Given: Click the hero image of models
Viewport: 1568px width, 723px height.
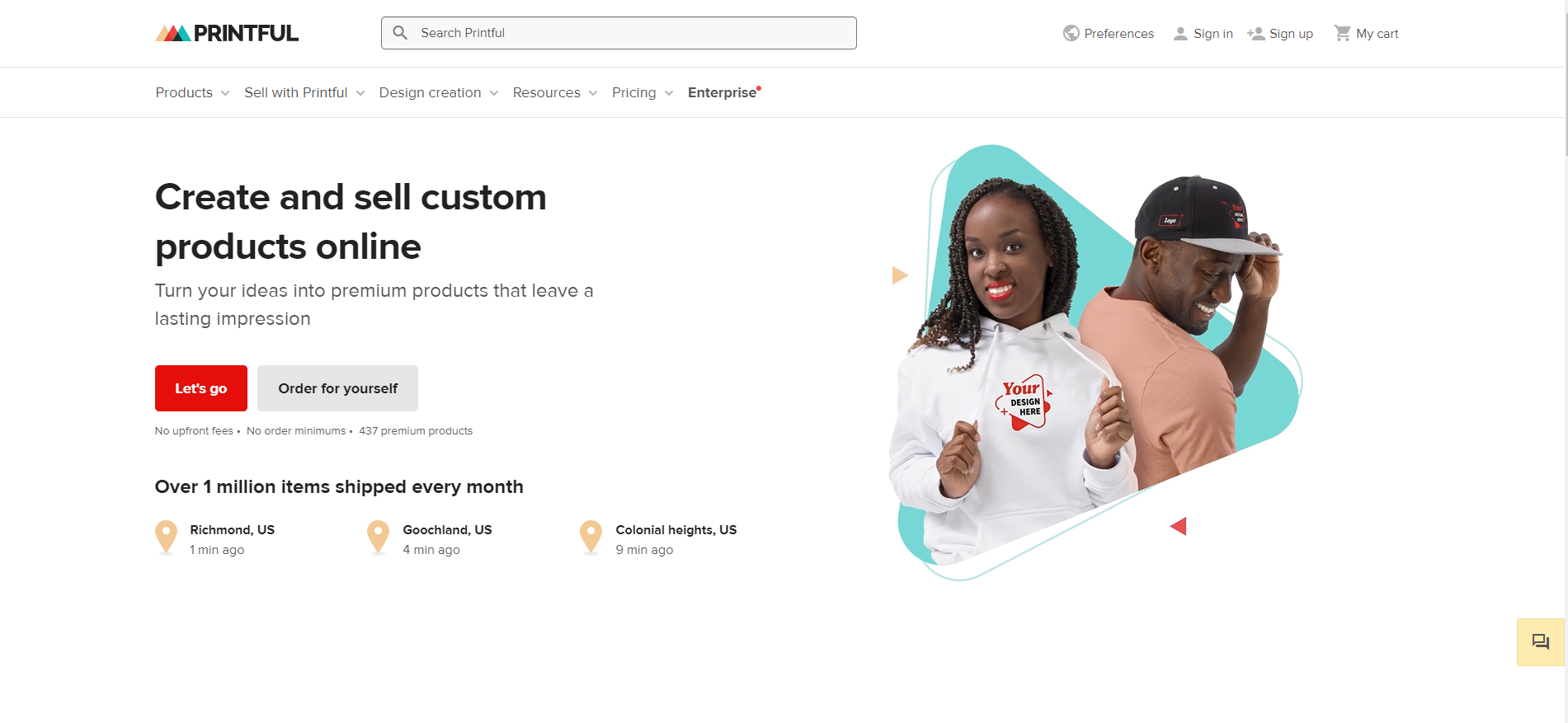Looking at the screenshot, I should coord(1095,363).
